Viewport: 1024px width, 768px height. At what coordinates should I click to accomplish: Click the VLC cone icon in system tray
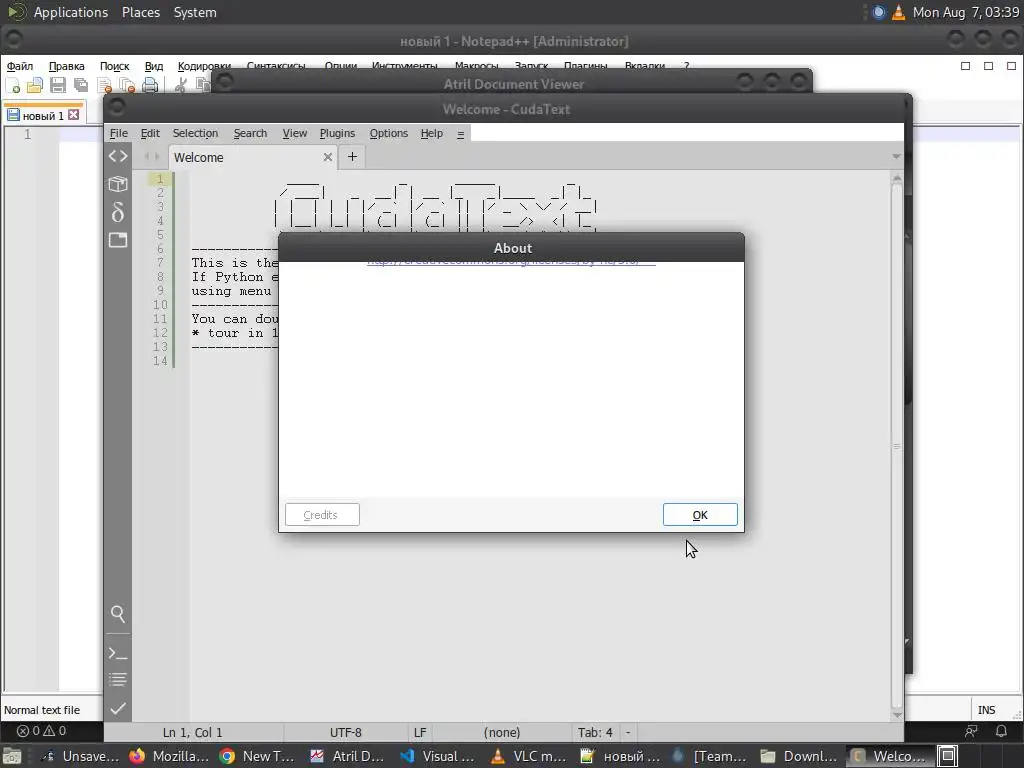click(899, 12)
